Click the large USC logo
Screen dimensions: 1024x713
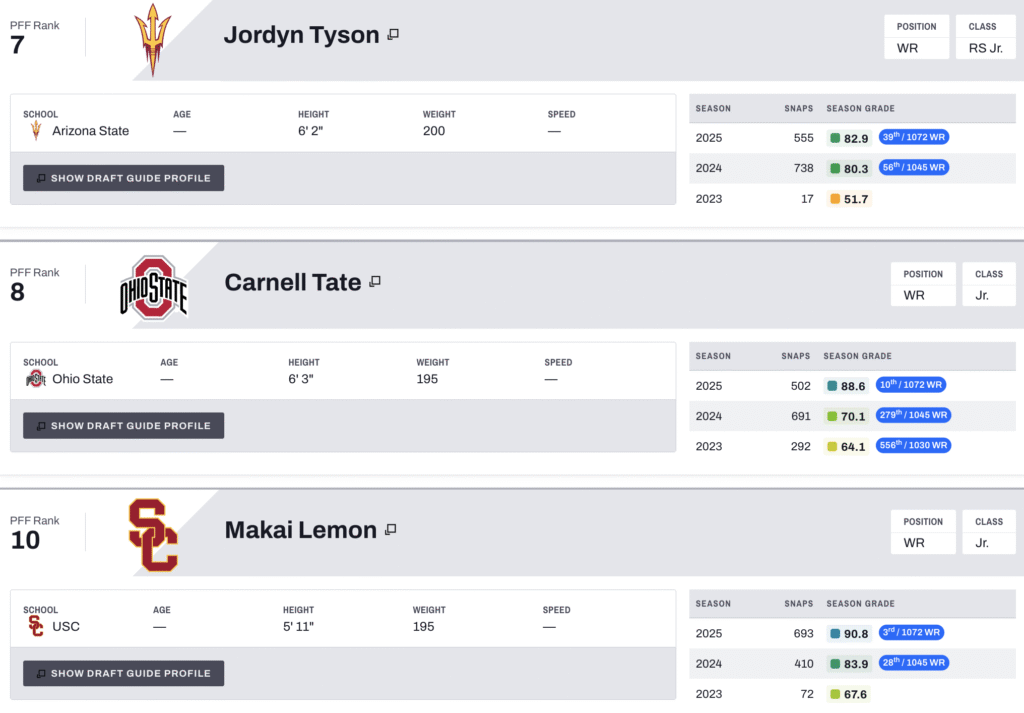[x=153, y=536]
